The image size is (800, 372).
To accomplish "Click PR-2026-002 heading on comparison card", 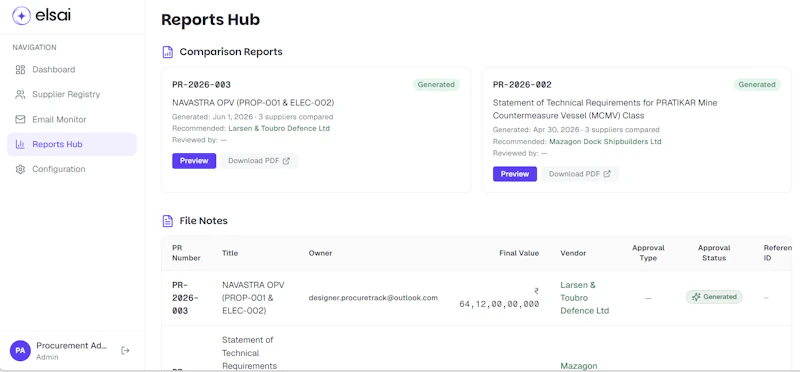I will coord(522,85).
